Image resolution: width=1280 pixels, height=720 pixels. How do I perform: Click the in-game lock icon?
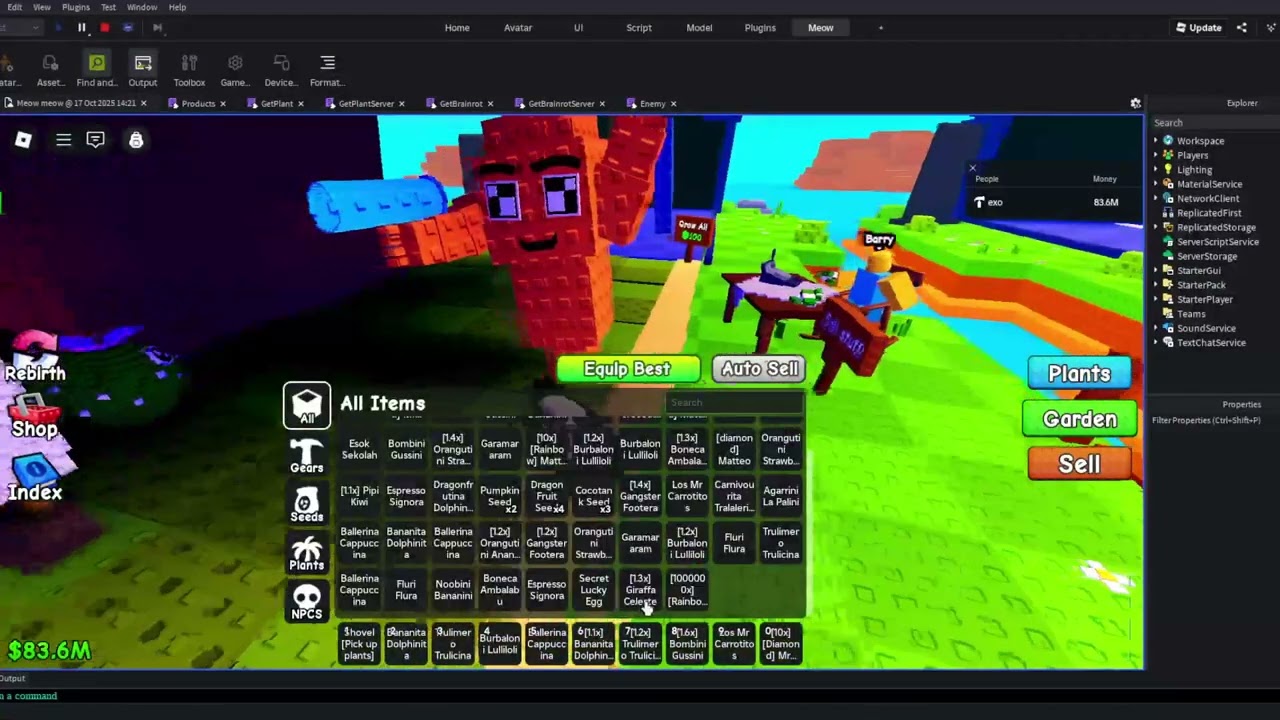[x=136, y=141]
